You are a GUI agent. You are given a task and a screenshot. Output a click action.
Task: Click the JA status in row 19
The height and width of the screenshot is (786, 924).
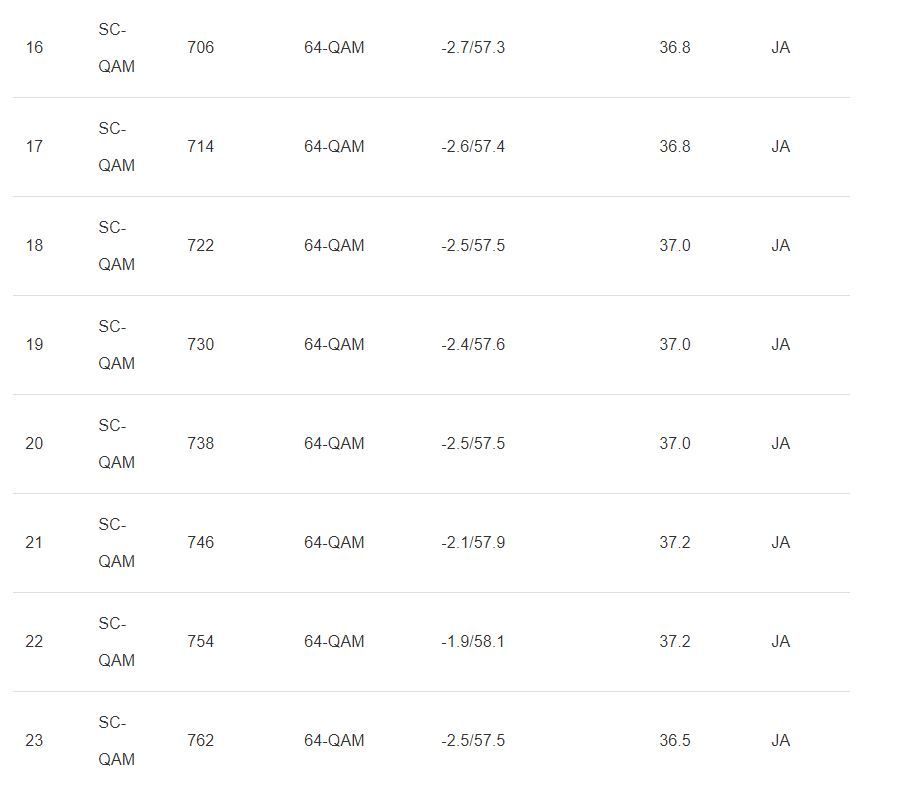coord(780,344)
